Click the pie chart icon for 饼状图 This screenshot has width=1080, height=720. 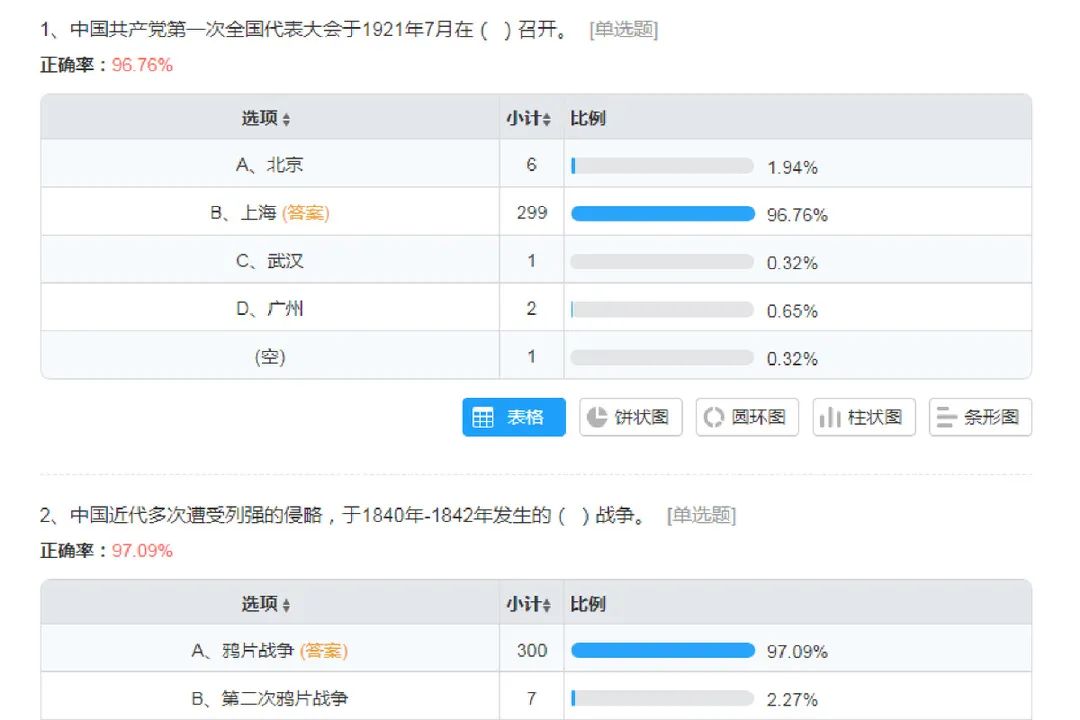click(x=597, y=418)
